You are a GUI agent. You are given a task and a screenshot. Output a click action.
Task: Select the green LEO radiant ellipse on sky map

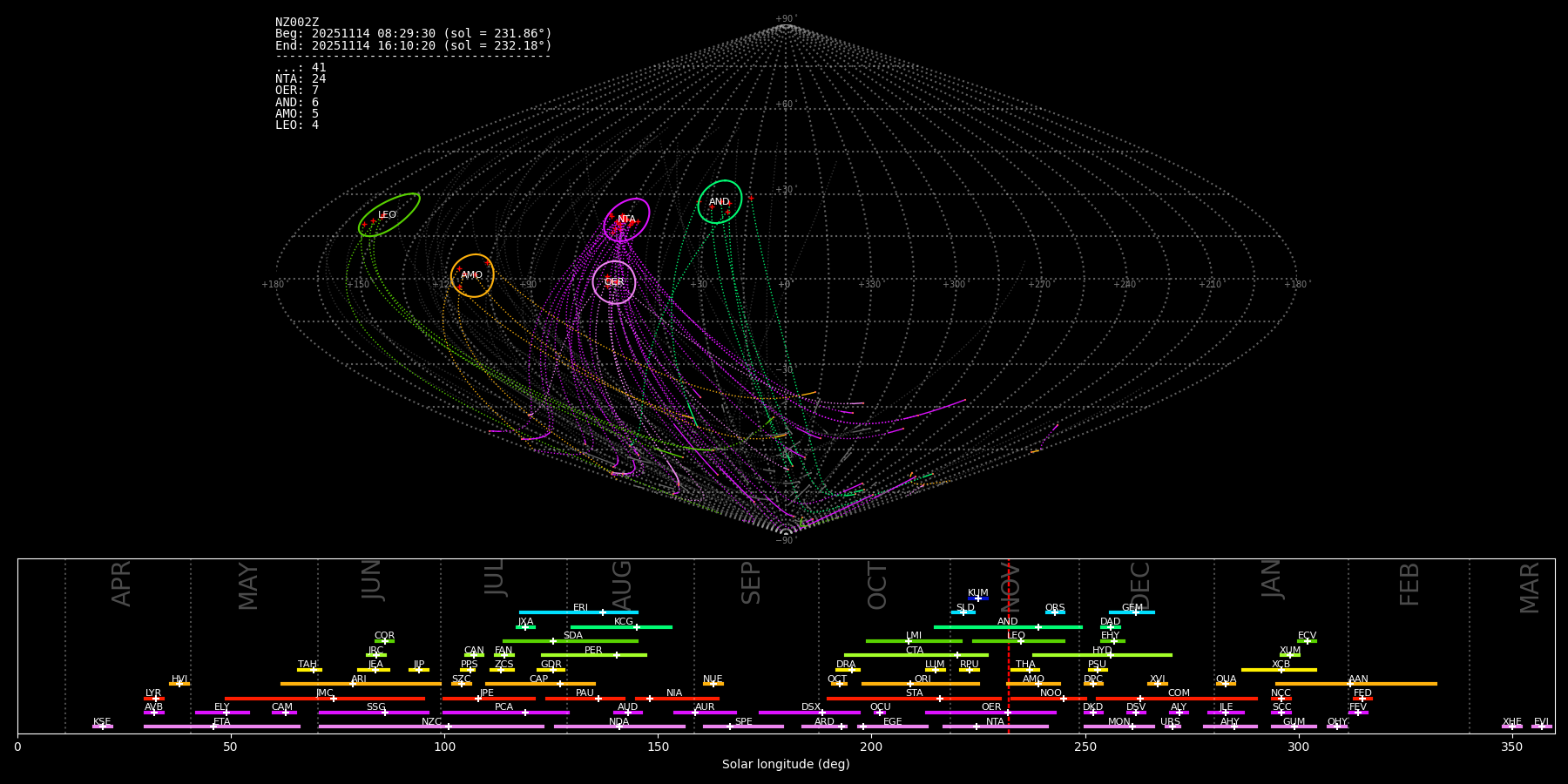[389, 215]
